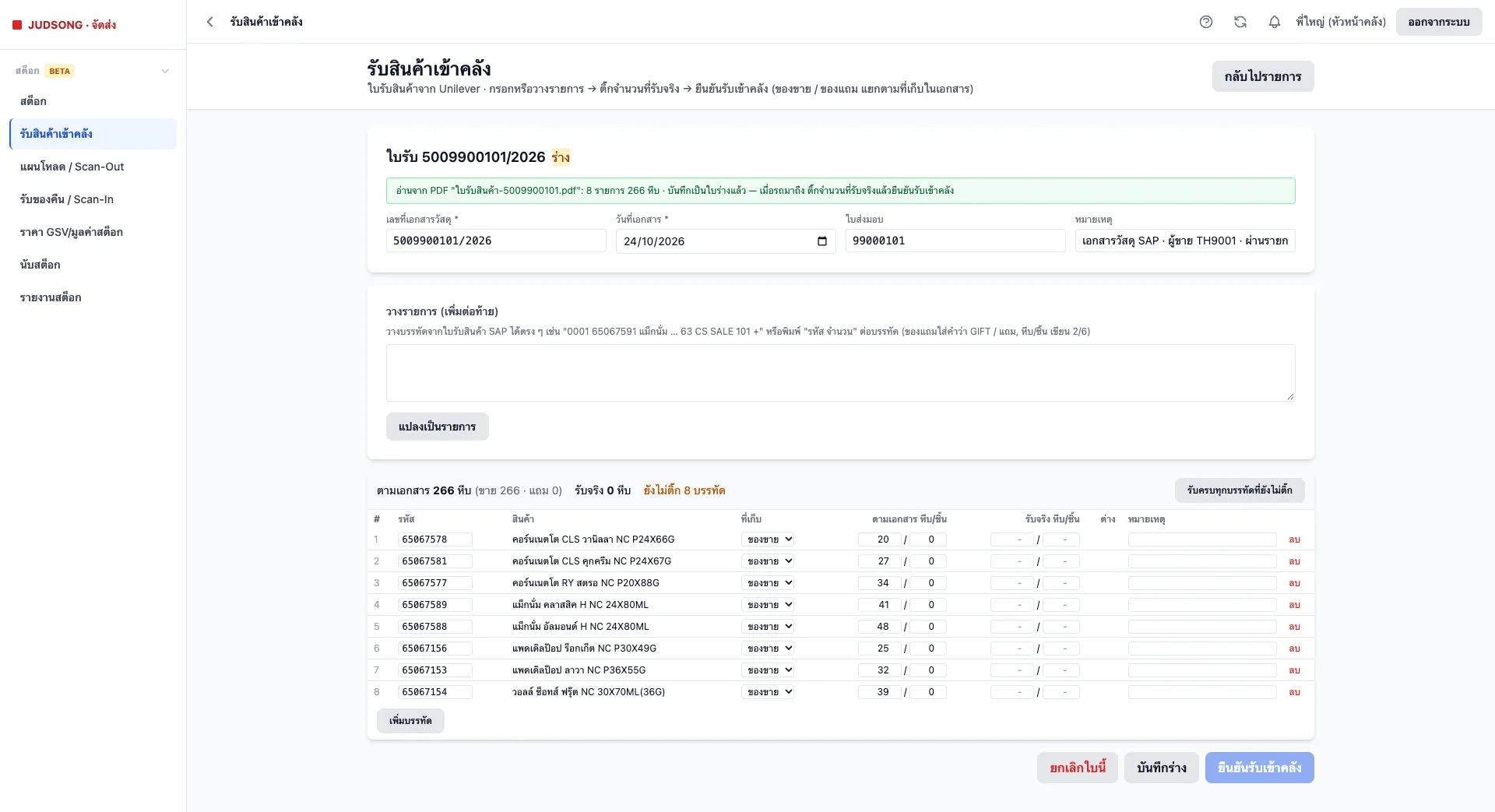Delete row 65067154 with ลบ link

click(1294, 692)
